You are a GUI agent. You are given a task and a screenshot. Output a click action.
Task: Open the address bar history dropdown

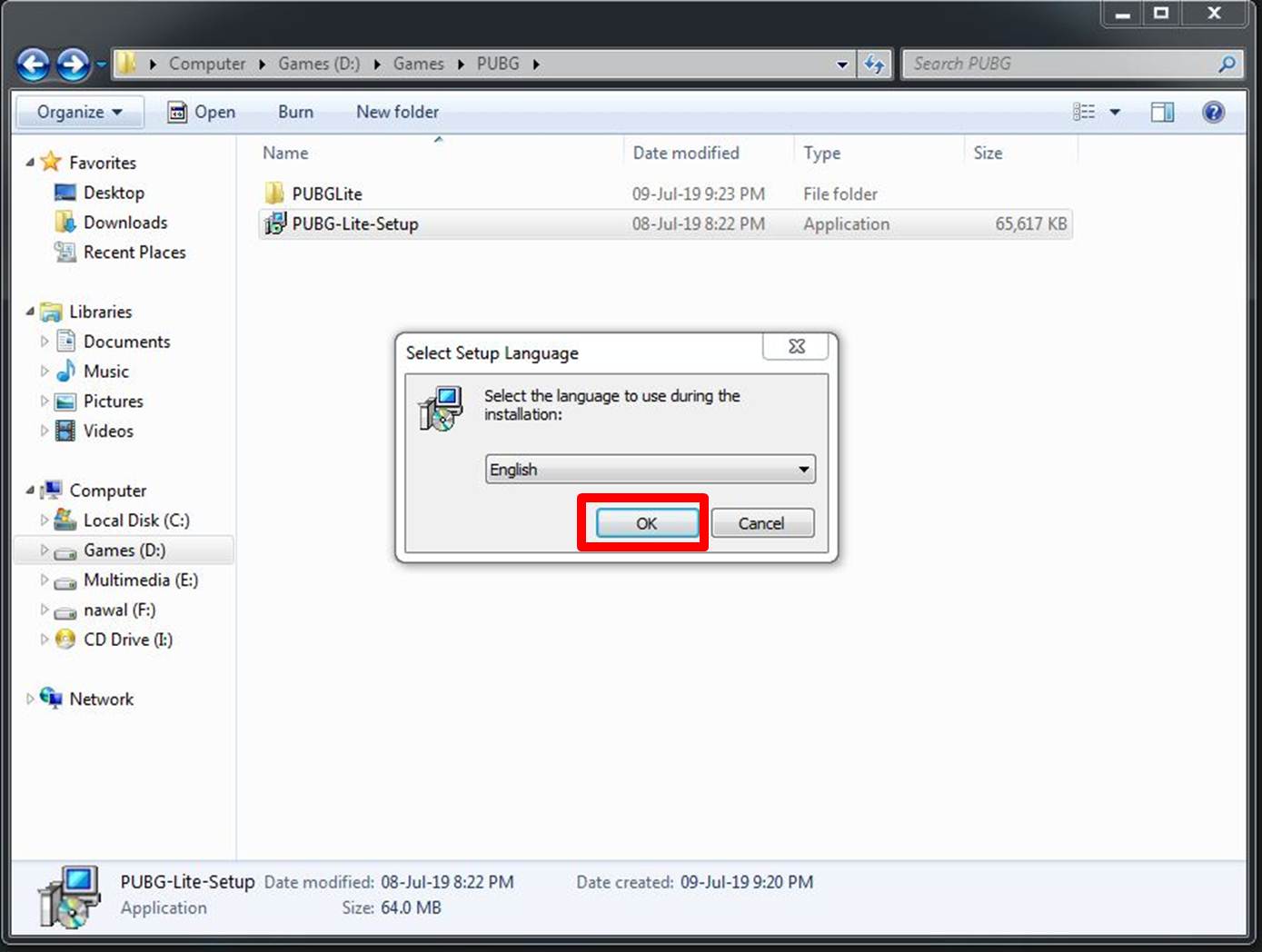pyautogui.click(x=842, y=64)
